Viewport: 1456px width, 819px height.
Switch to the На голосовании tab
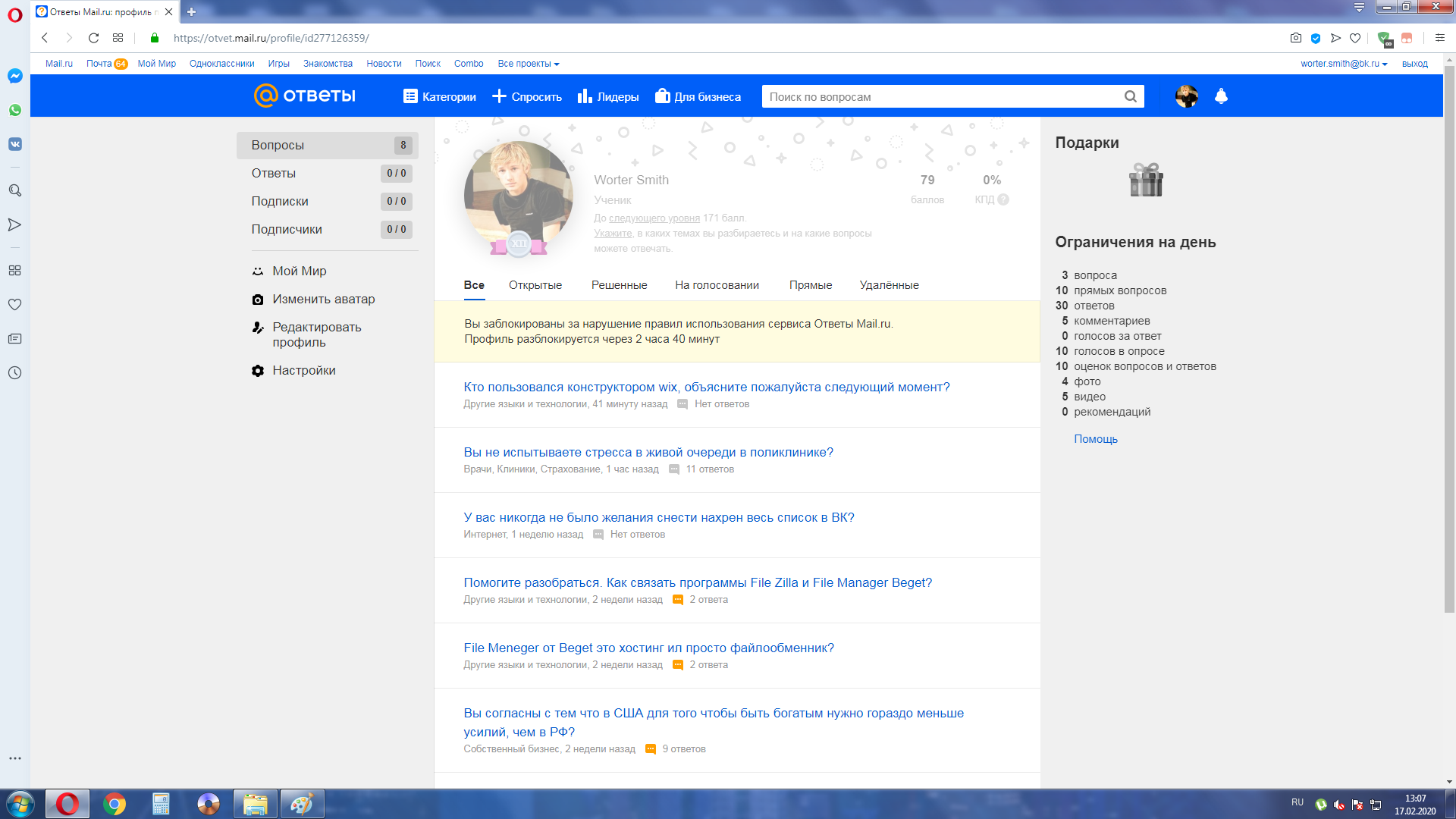pos(717,285)
